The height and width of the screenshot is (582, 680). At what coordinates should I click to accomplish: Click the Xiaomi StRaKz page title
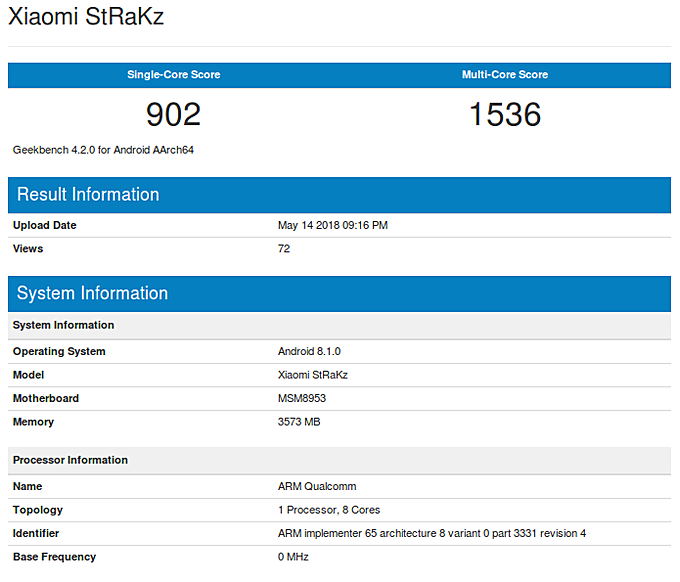(86, 16)
